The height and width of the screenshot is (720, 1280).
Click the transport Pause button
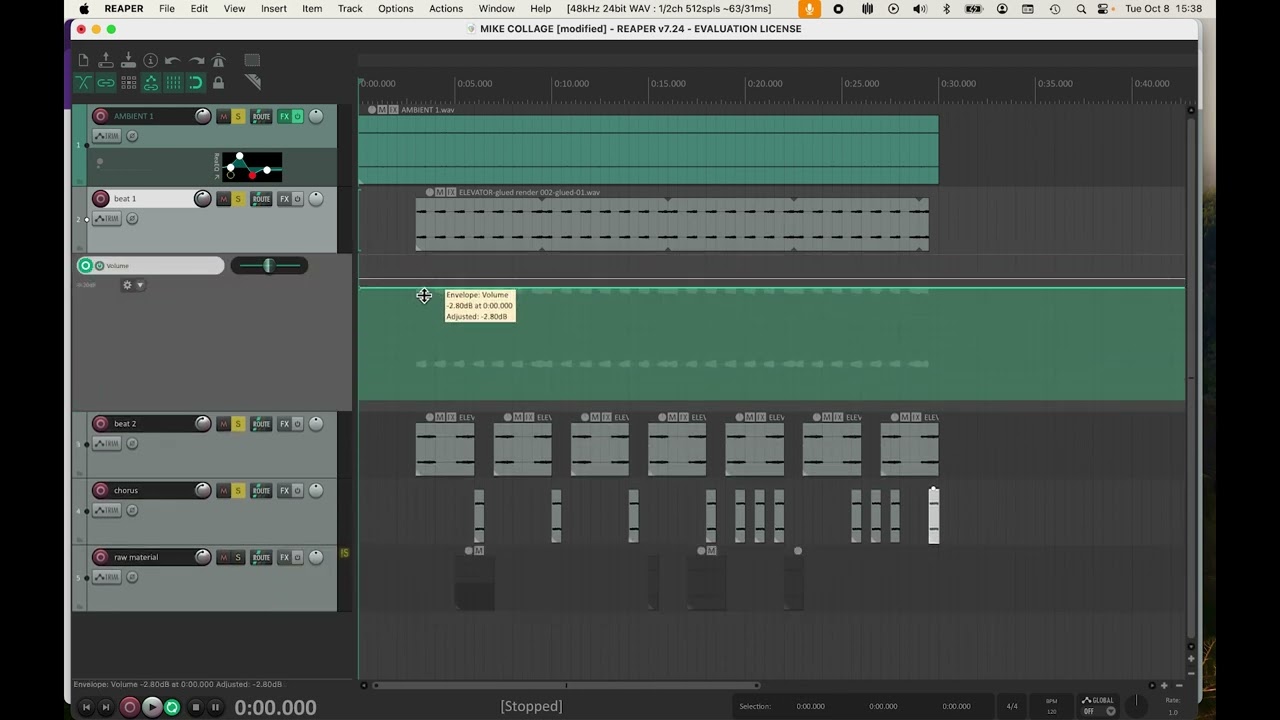pyautogui.click(x=215, y=707)
